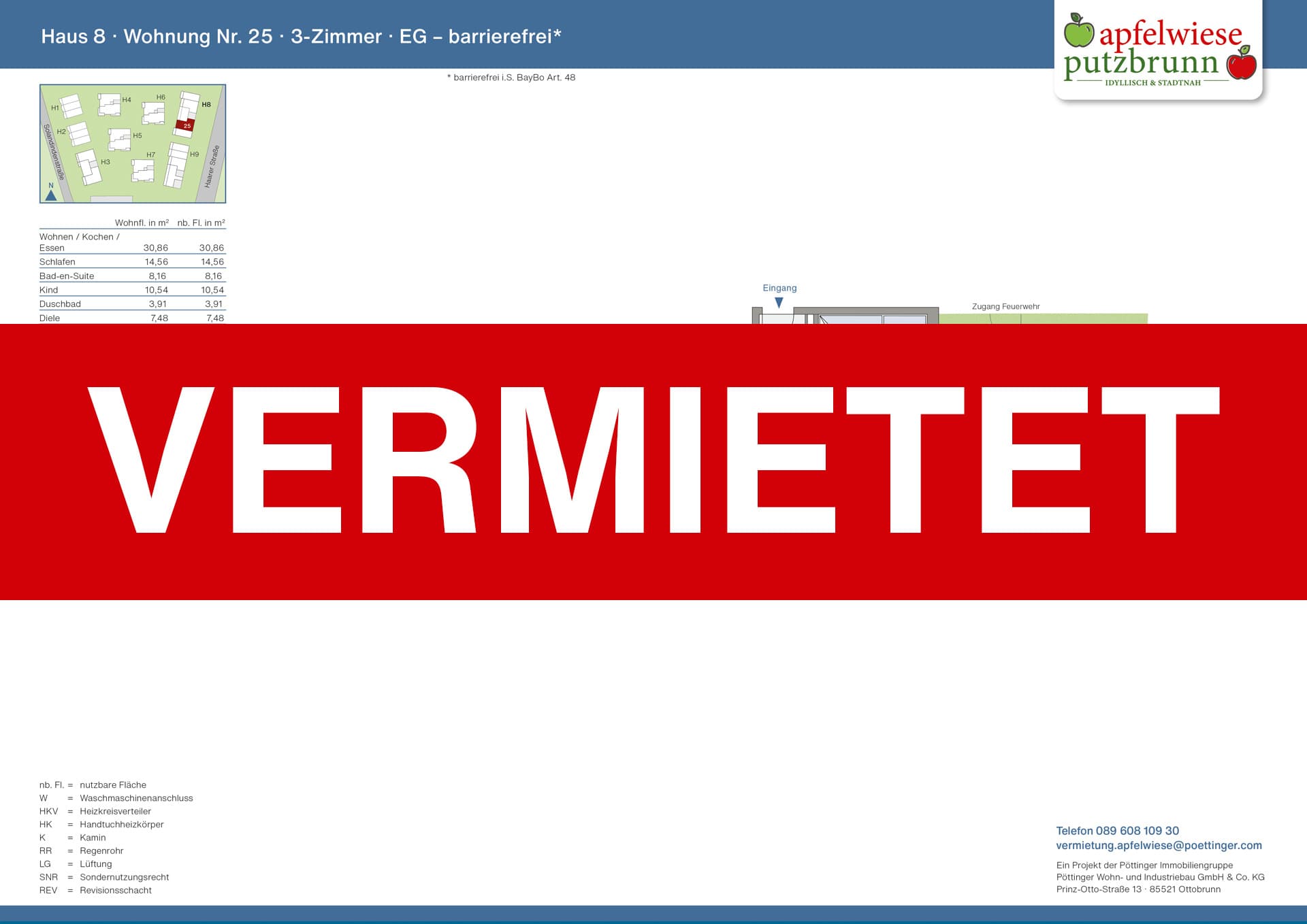Click the site plan overview thumbnail

(133, 144)
